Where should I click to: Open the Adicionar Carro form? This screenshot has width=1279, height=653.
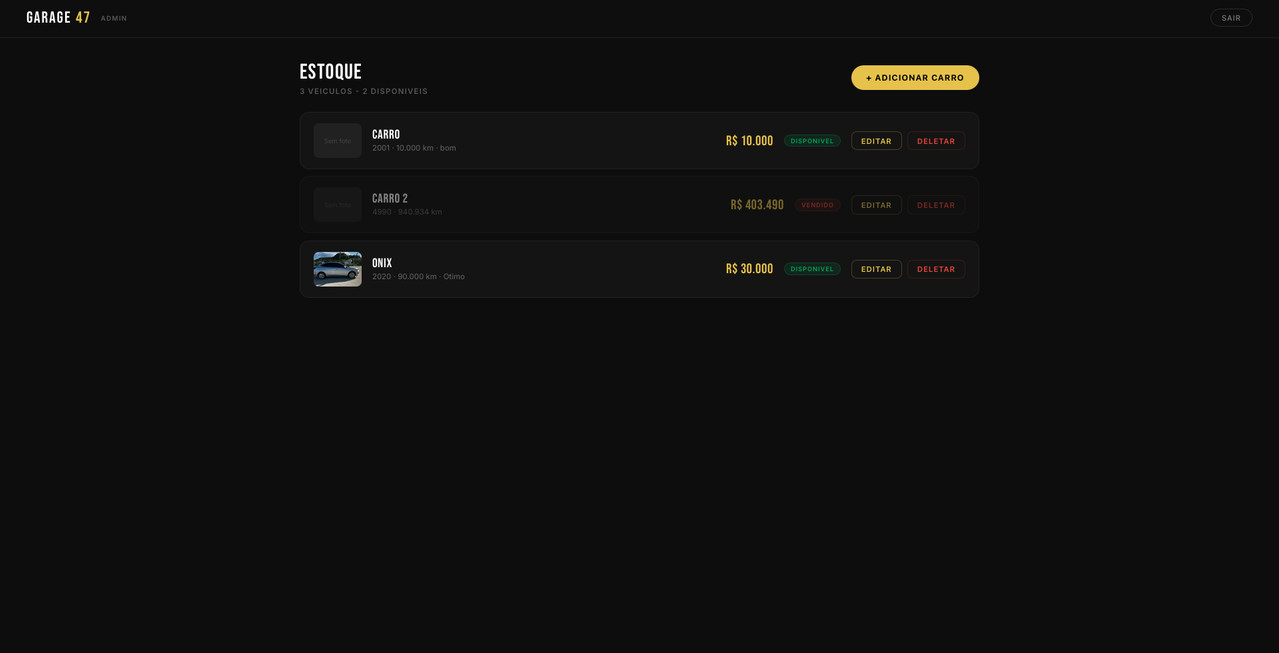[915, 78]
